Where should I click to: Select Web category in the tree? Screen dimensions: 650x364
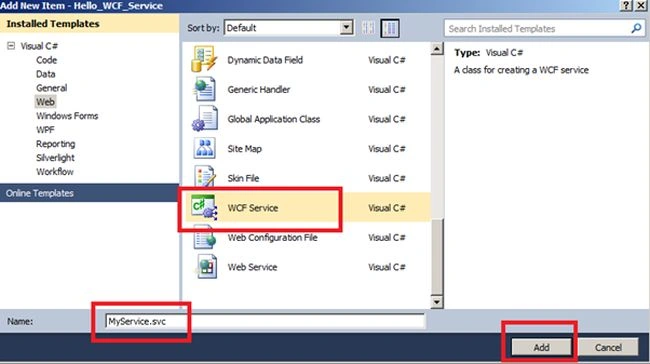[45, 102]
